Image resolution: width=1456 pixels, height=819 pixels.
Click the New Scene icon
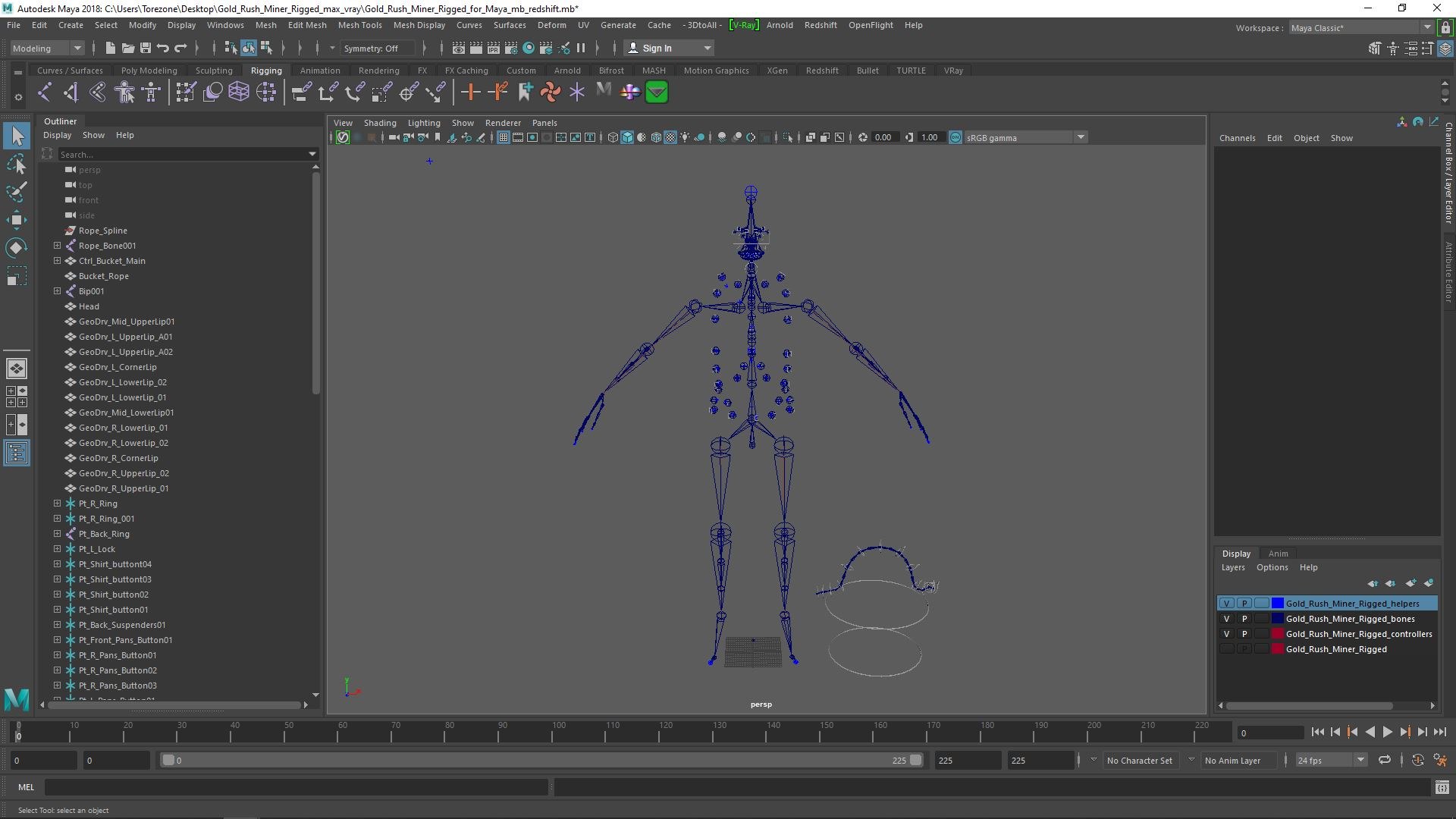[x=110, y=48]
